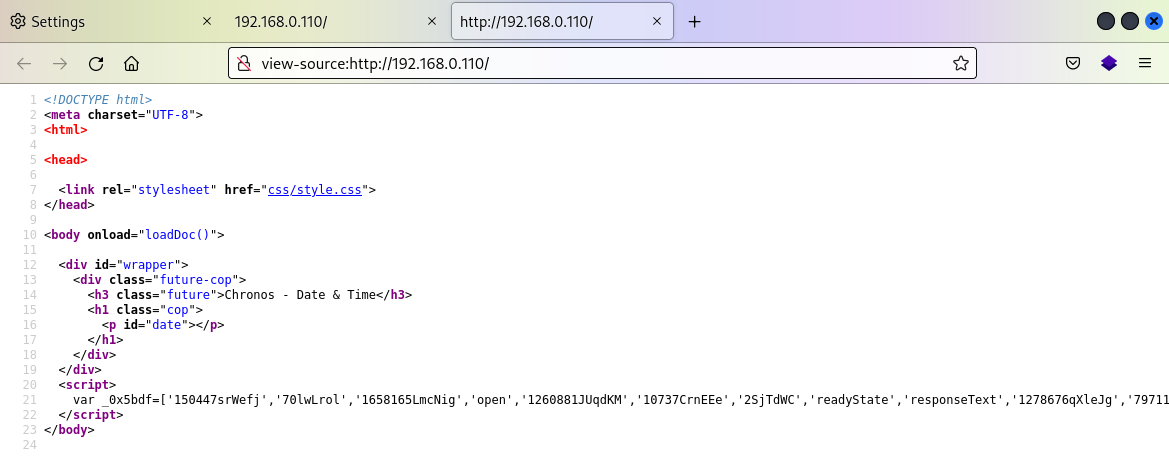This screenshot has width=1169, height=462.
Task: Click the Chronos - Date & Time text
Action: 300,294
